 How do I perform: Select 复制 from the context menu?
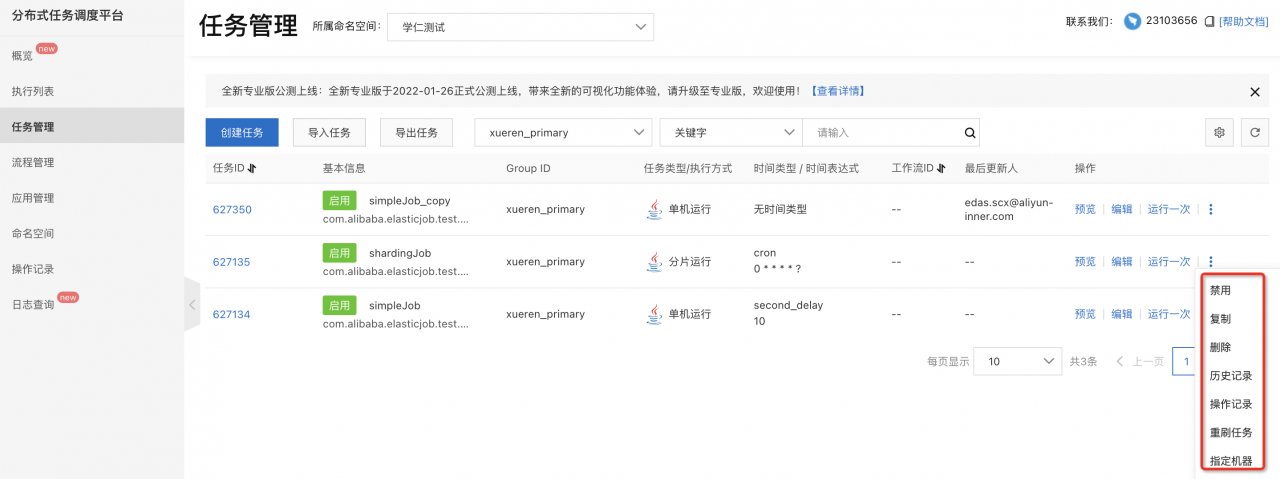[x=1220, y=318]
